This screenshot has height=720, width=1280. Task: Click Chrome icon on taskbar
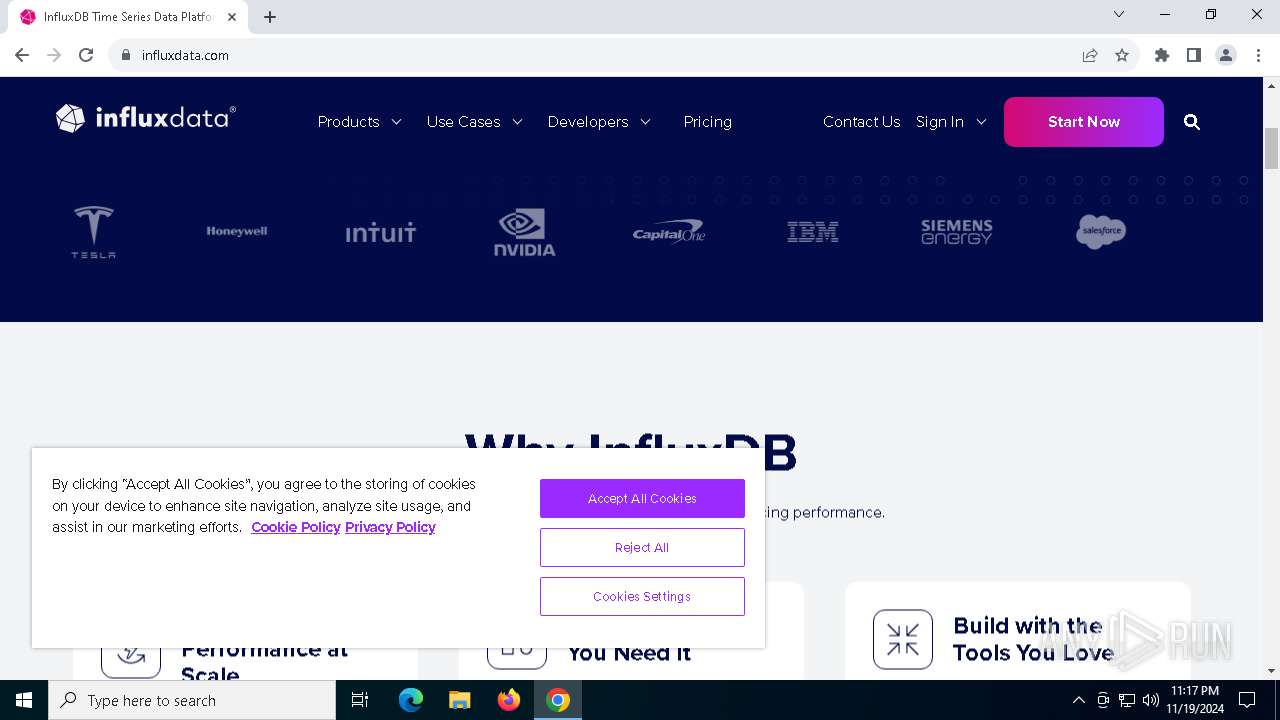558,700
